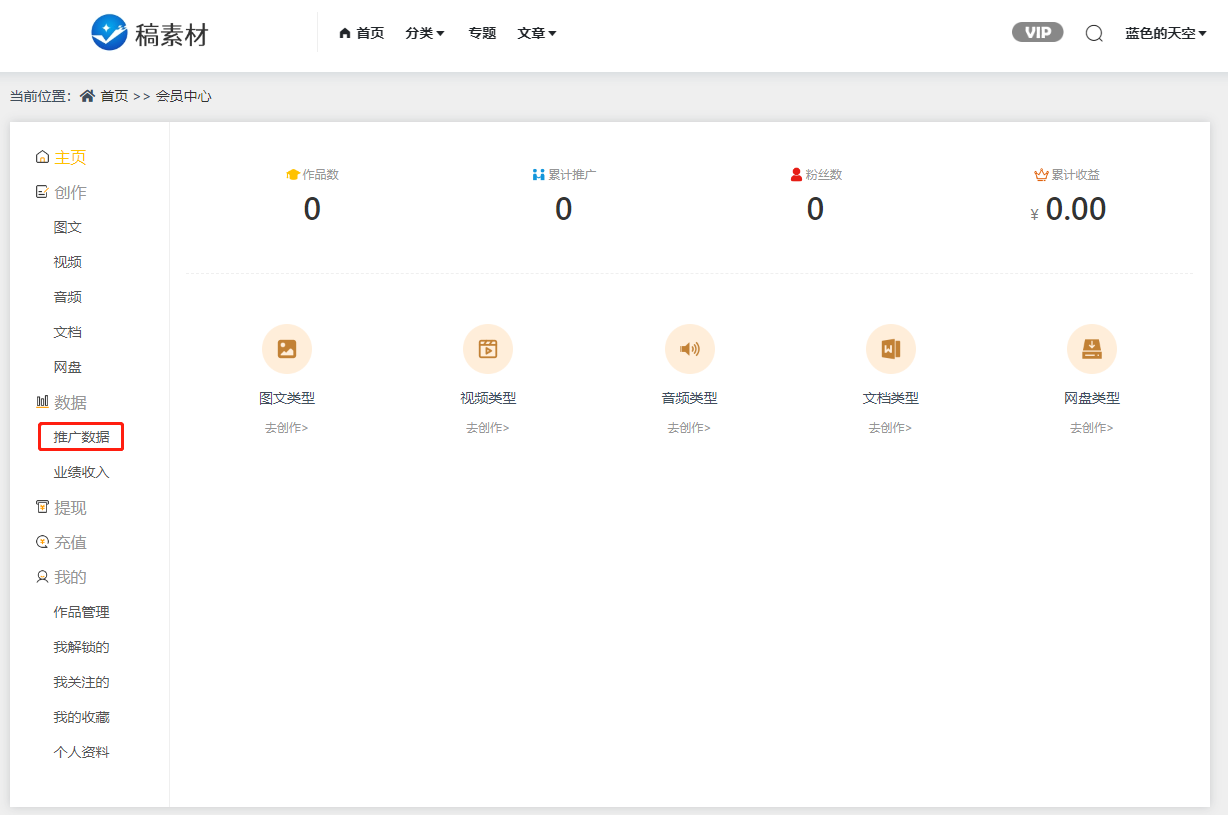Click the 图文类型 image icon

tap(287, 349)
